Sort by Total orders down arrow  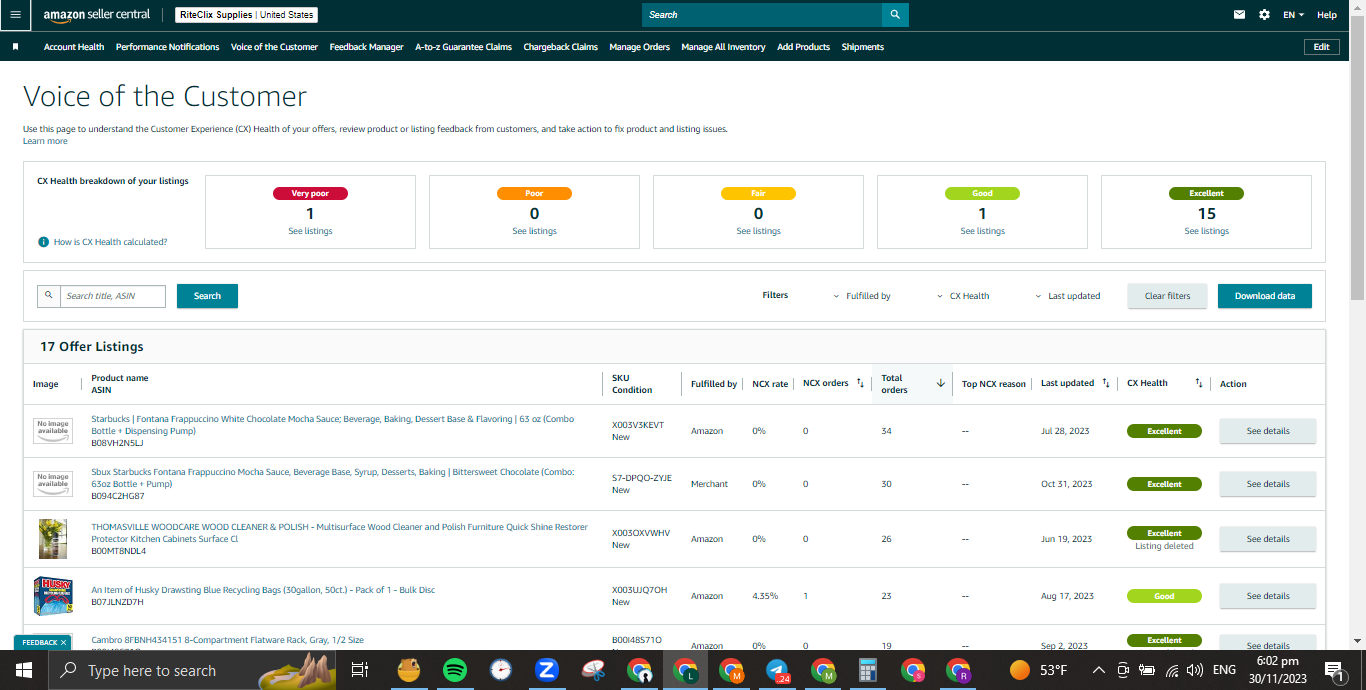pyautogui.click(x=940, y=383)
